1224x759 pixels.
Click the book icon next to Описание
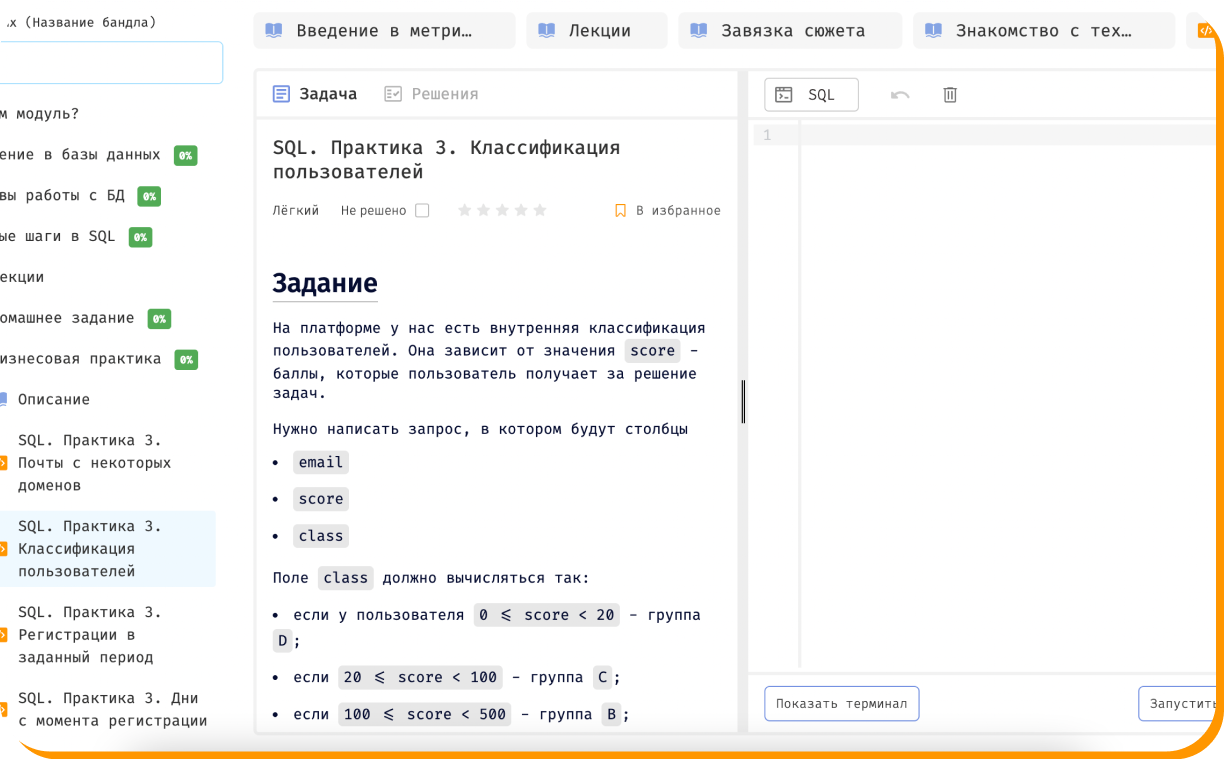click(4, 399)
